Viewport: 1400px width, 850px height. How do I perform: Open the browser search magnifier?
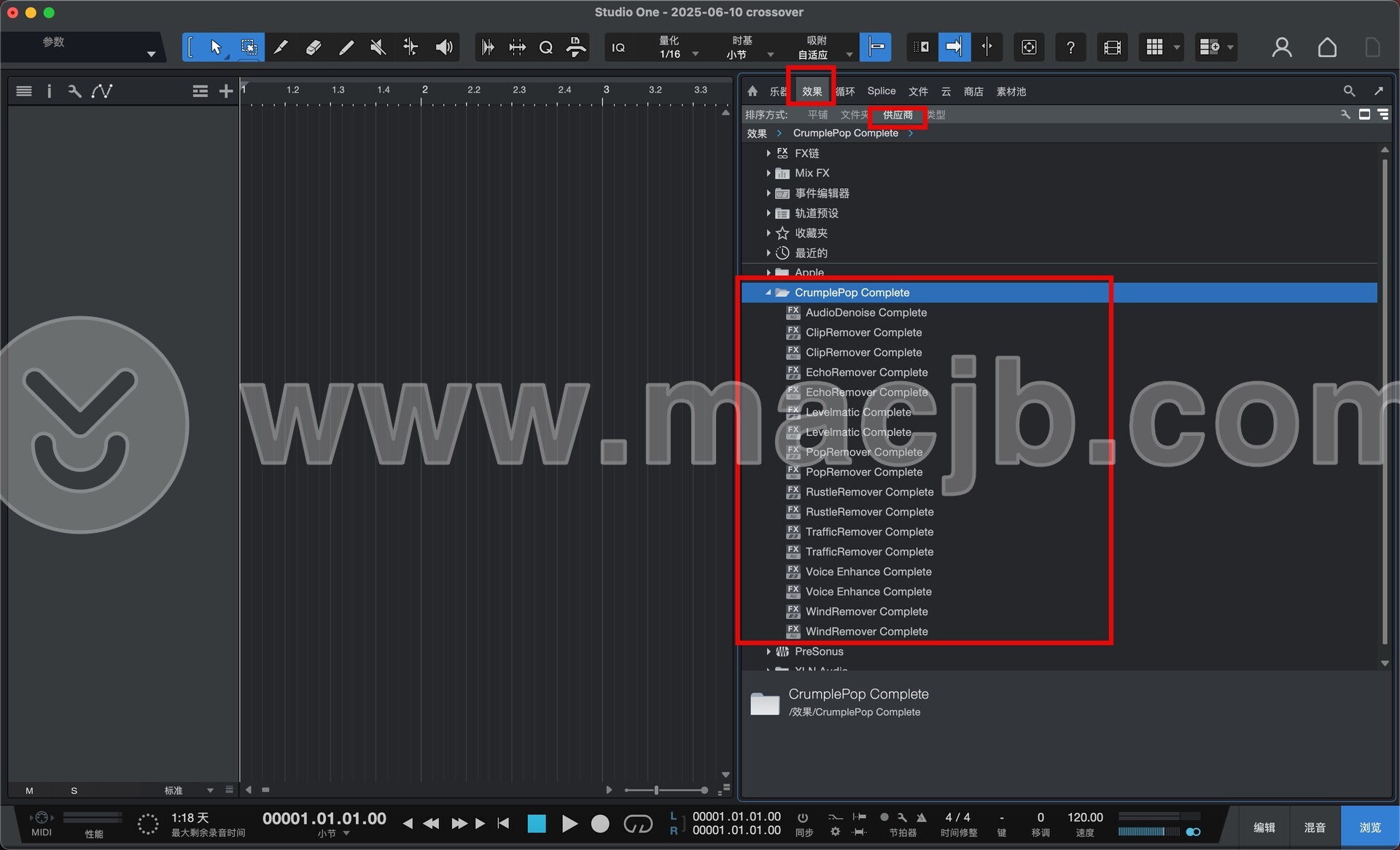(1349, 91)
